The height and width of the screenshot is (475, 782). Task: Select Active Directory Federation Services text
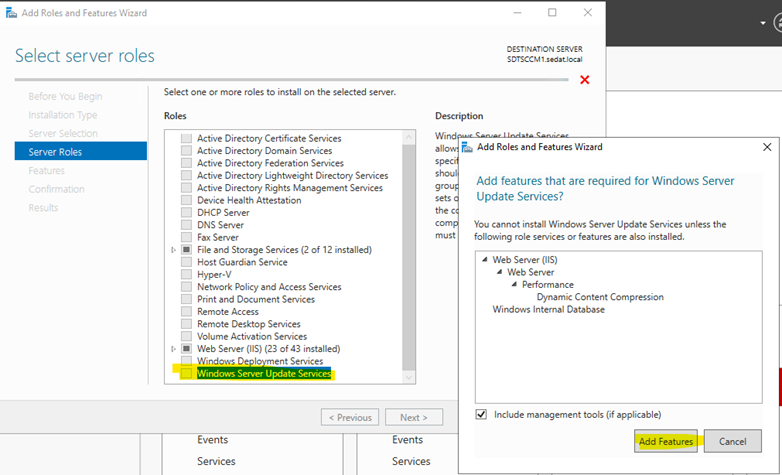pyautogui.click(x=270, y=163)
